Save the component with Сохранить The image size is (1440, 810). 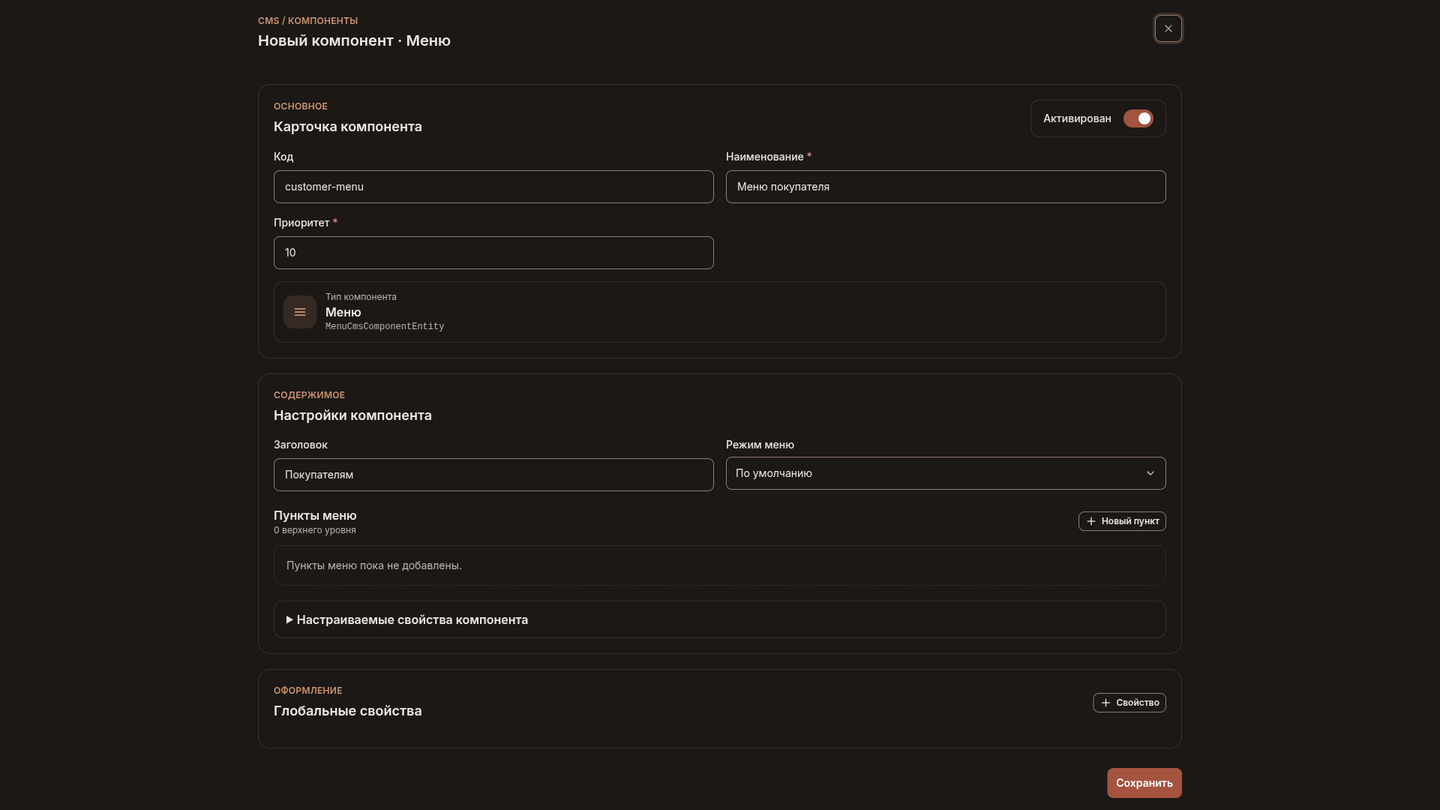point(1144,783)
